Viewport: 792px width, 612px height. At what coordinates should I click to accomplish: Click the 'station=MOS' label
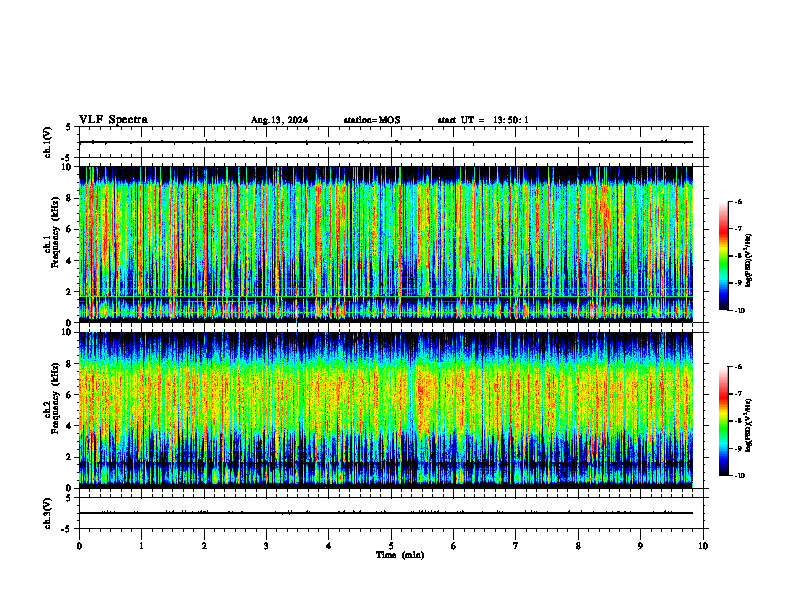372,120
